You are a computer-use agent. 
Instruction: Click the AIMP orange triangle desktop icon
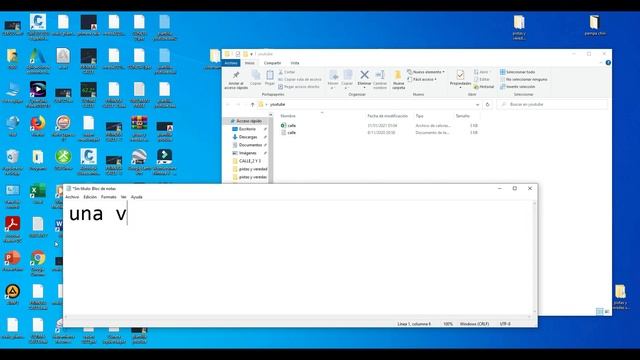(12, 292)
